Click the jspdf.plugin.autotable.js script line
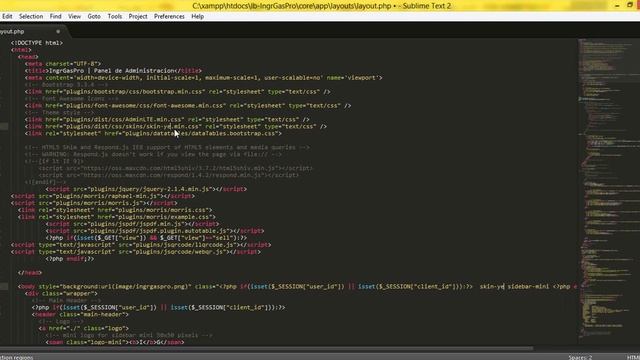Viewport: 640px width, 360px height. [155, 231]
